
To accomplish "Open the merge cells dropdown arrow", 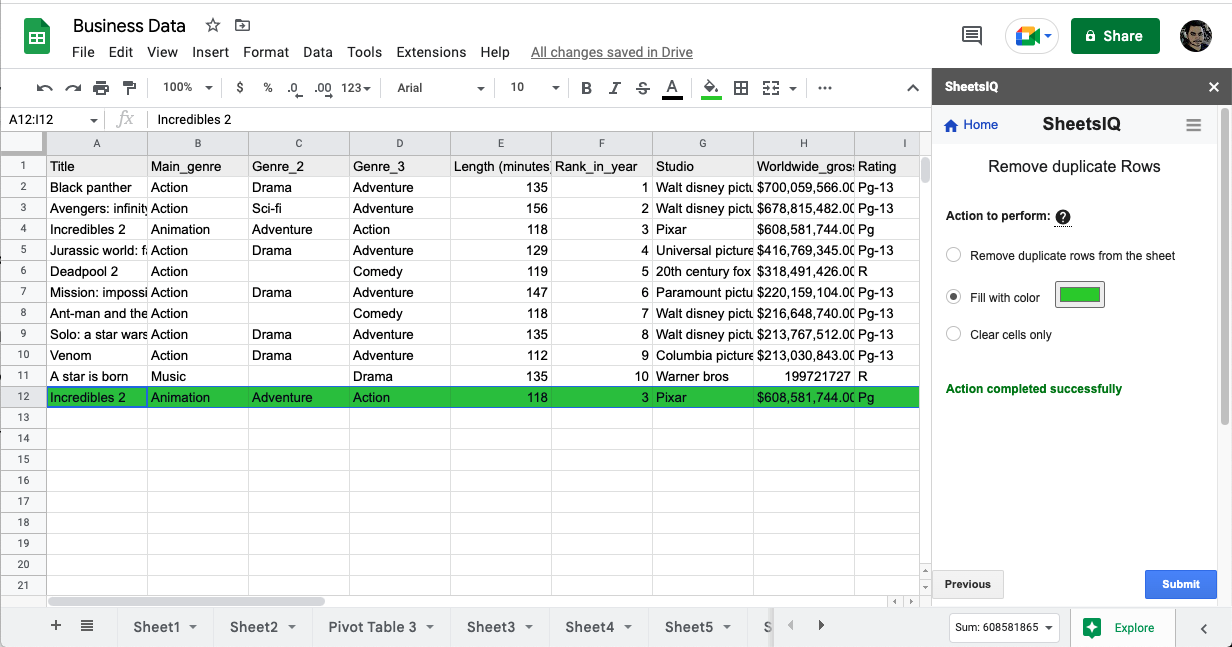I will 793,88.
